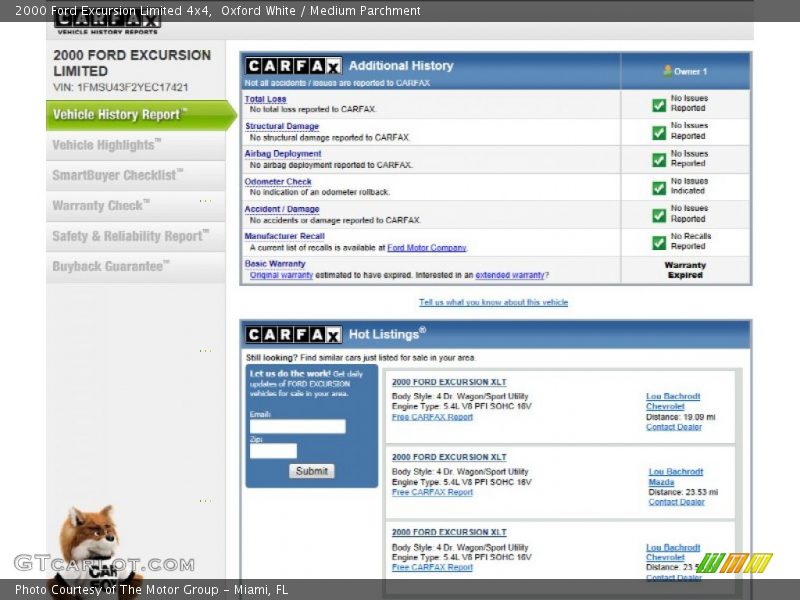800x600 pixels.
Task: Click the CARFAX logo in Hot Listings header
Action: tap(293, 335)
